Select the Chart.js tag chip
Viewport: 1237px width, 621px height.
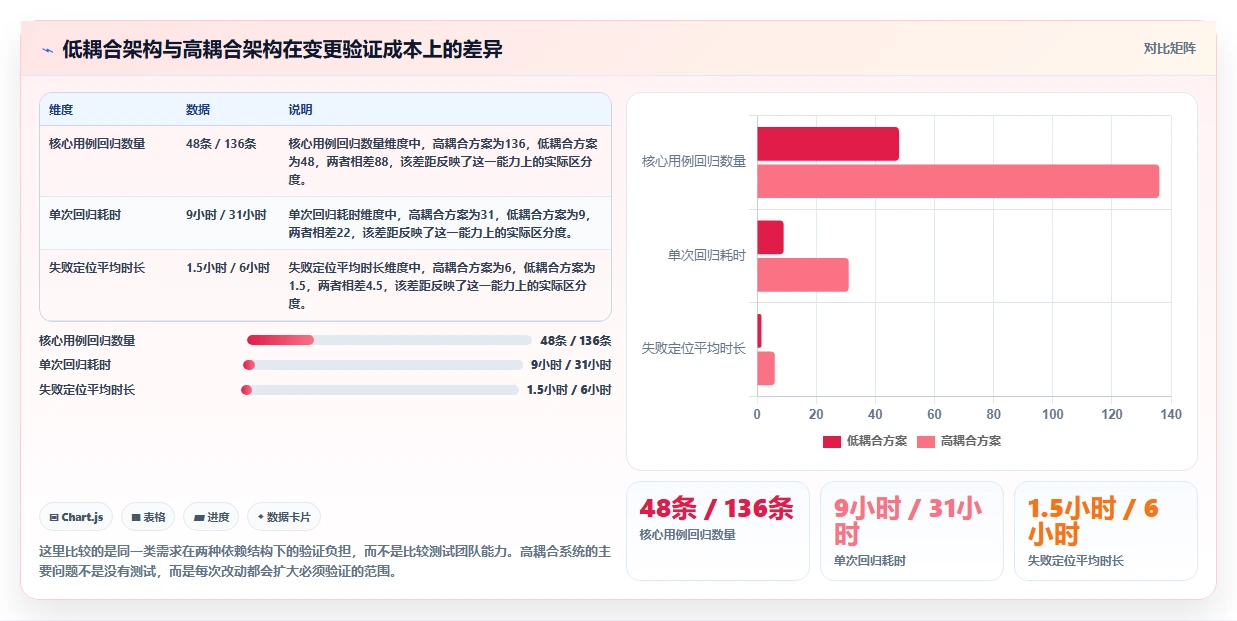(77, 517)
